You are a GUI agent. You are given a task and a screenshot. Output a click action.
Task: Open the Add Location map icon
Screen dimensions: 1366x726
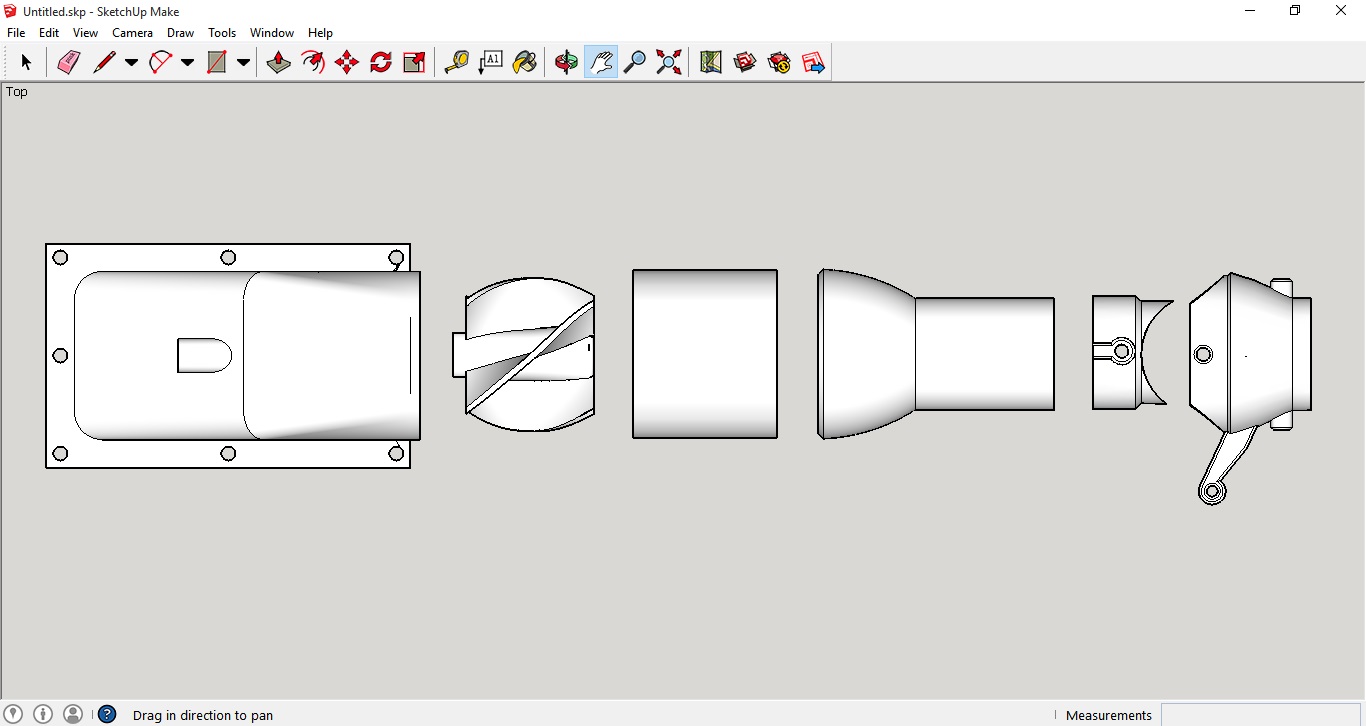tap(711, 62)
